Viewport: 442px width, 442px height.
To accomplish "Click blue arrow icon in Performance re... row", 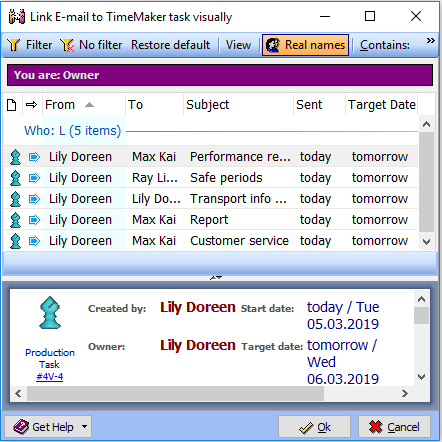I will click(x=34, y=157).
